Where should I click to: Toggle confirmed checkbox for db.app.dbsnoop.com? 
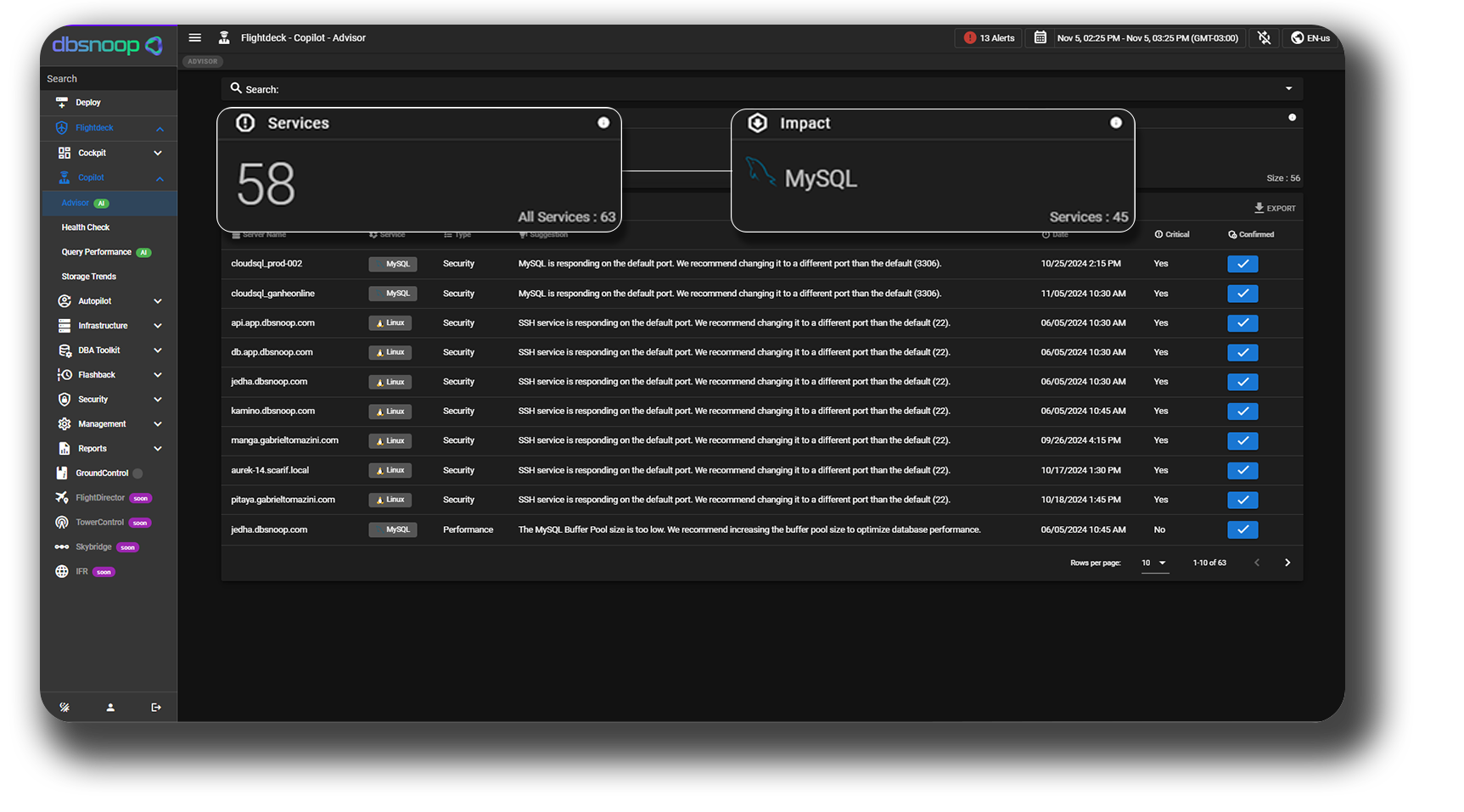(1242, 352)
